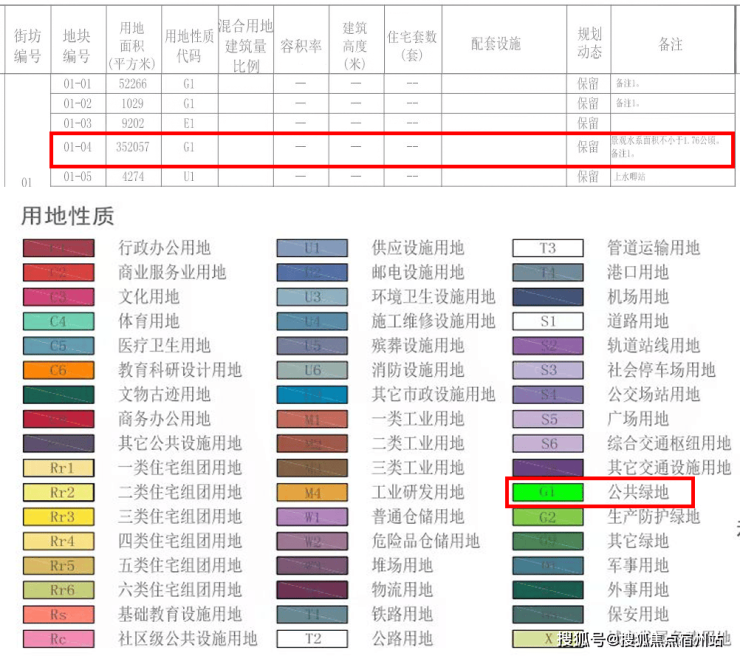This screenshot has width=740, height=656.
Task: Select parcel row 01-01
Action: coord(77,84)
